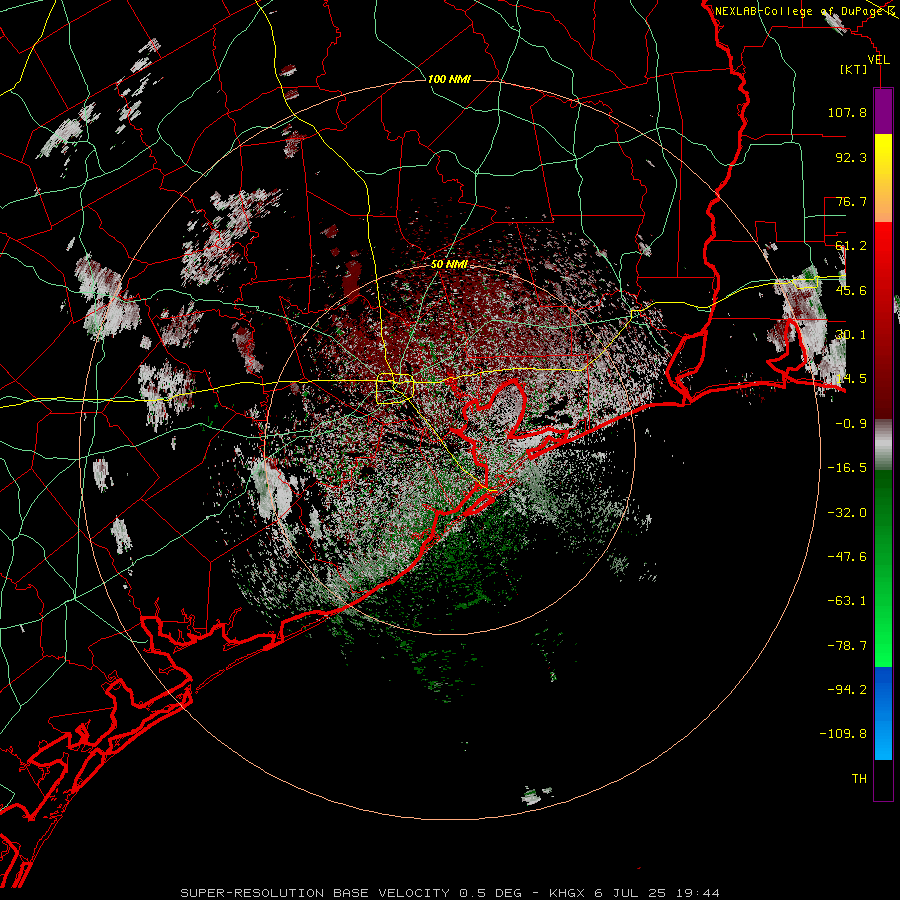The width and height of the screenshot is (900, 900).
Task: Pick the red segment of the velocity color bar
Action: point(883,320)
